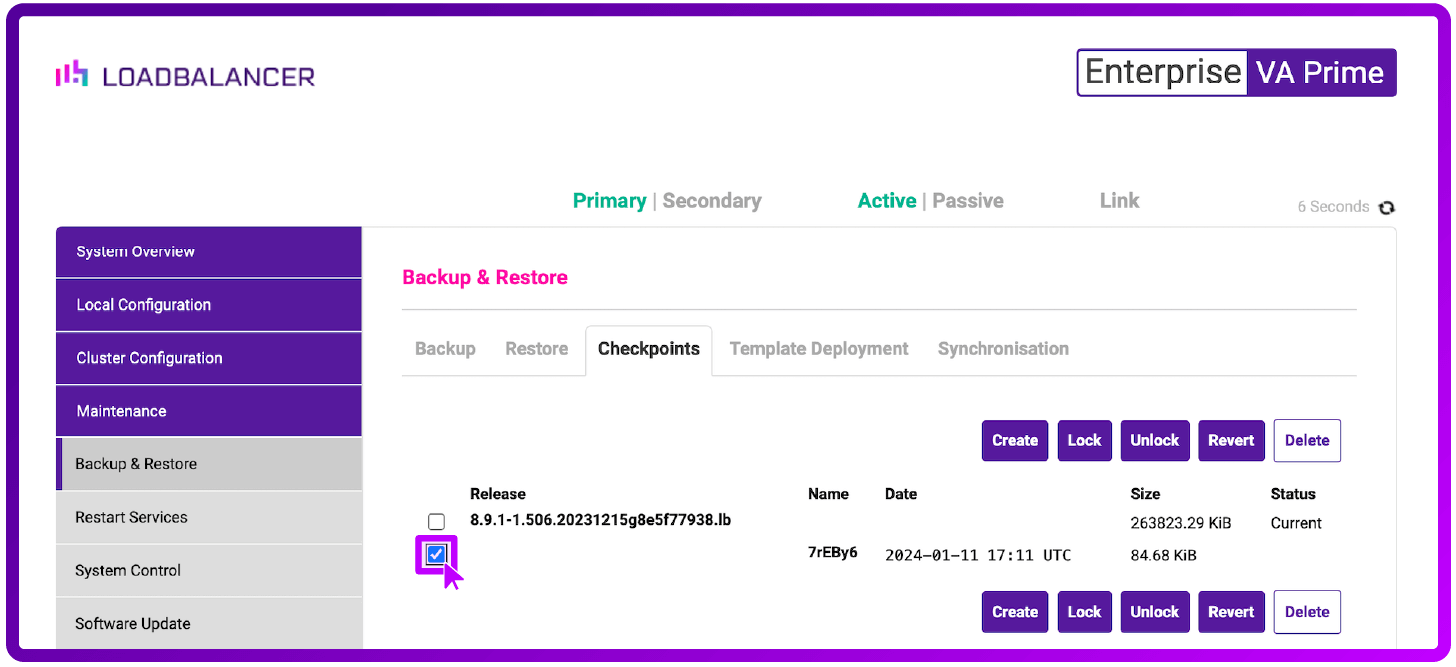Select Backup & Restore in the sidebar
1456x667 pixels.
click(208, 464)
